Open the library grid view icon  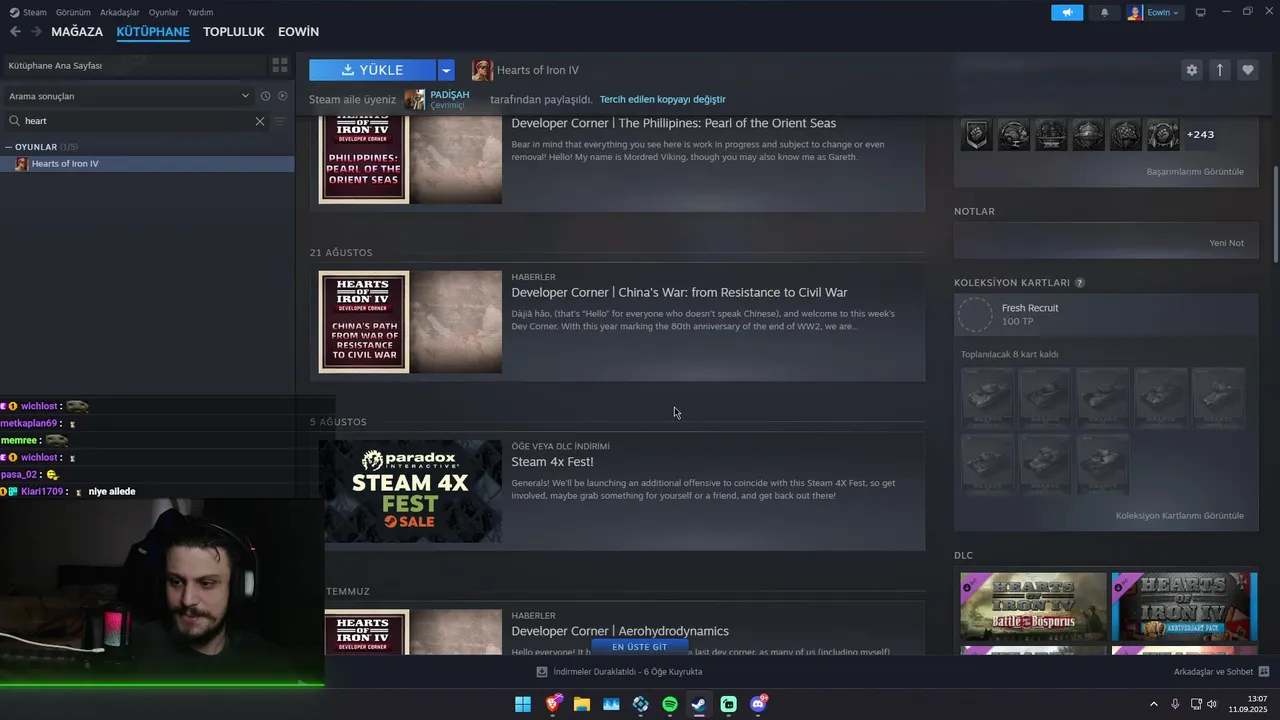(x=280, y=65)
